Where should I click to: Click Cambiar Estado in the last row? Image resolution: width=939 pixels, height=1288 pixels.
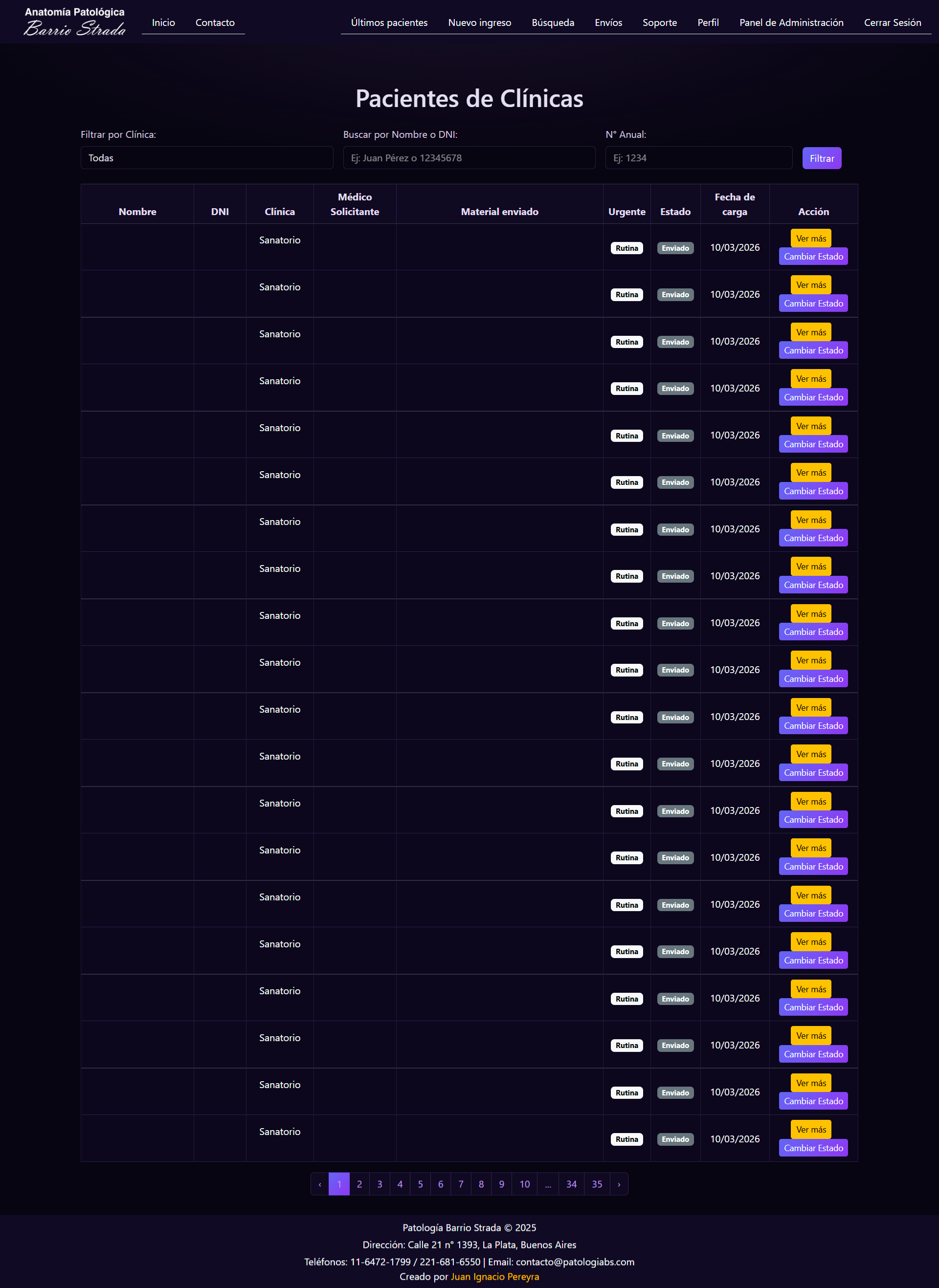tap(813, 1148)
